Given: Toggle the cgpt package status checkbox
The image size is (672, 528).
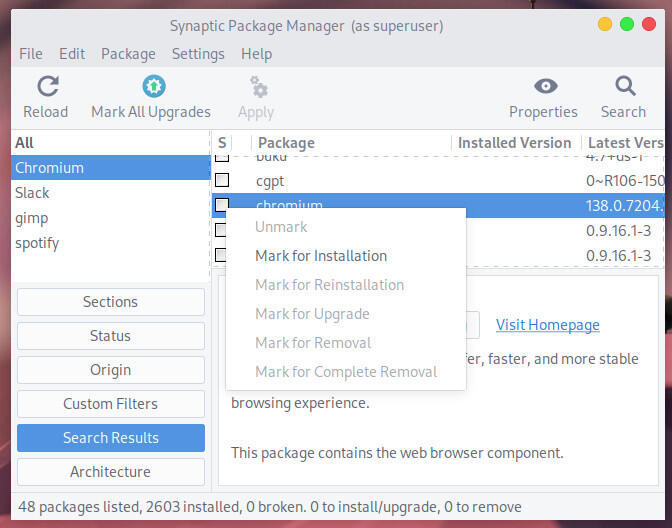Looking at the screenshot, I should tap(222, 180).
